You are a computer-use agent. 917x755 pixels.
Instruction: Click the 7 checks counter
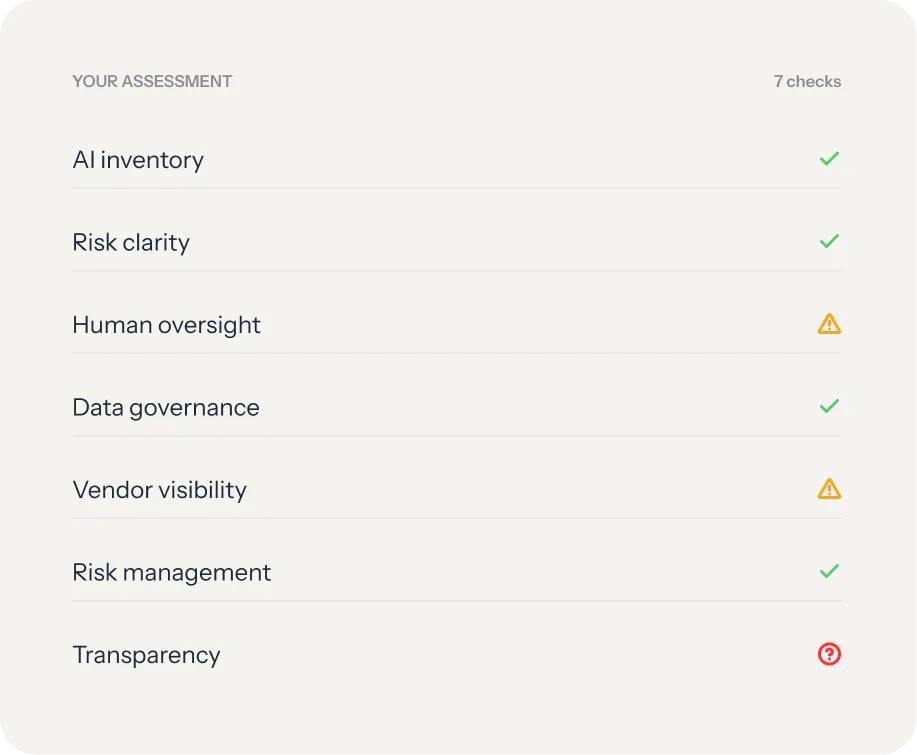[x=807, y=81]
